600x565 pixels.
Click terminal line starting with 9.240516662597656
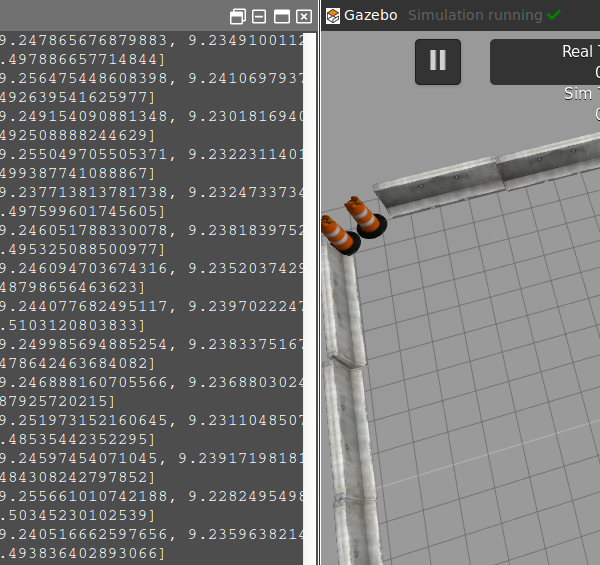[x=150, y=535]
